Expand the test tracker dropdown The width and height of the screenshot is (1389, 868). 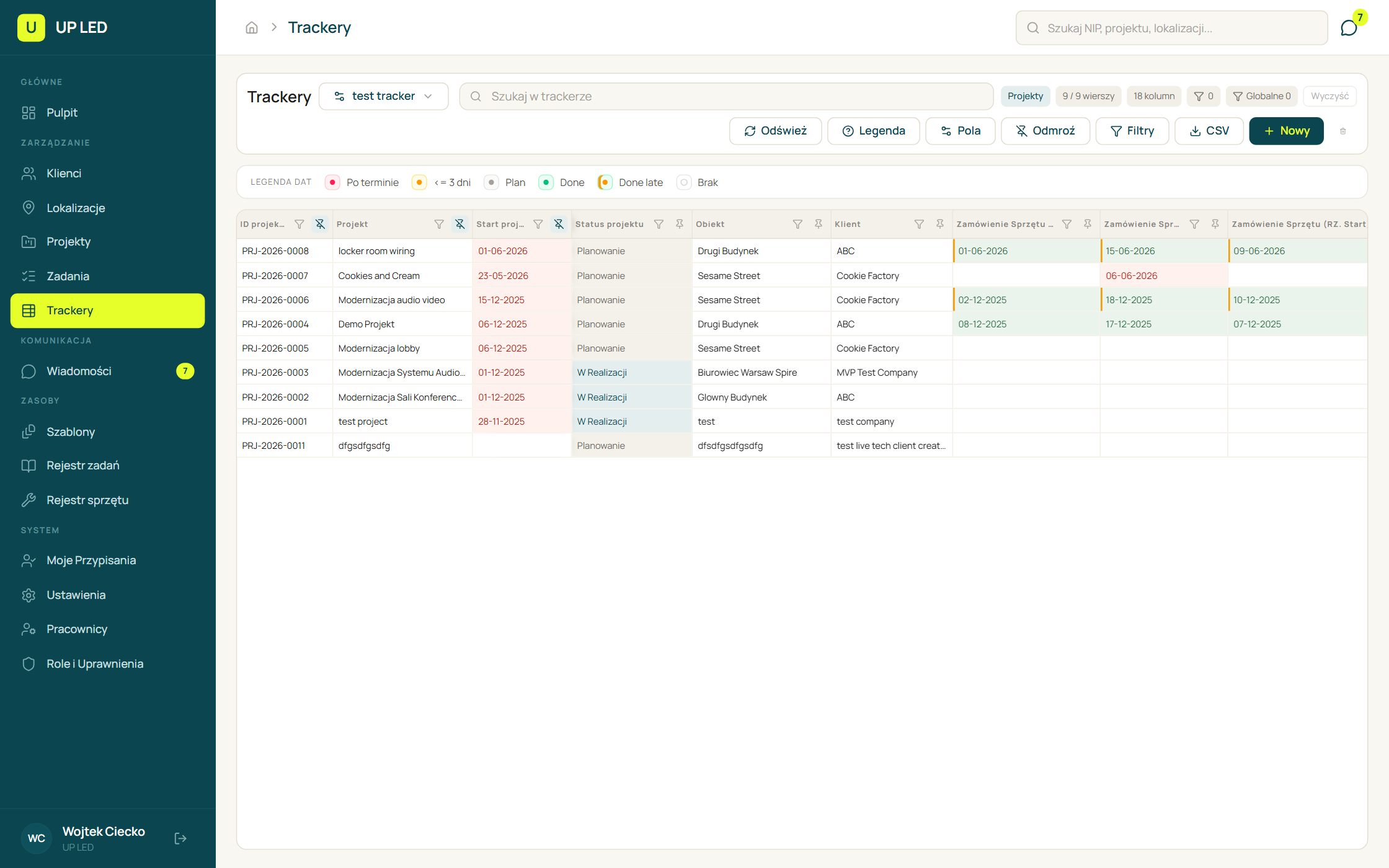pos(384,96)
